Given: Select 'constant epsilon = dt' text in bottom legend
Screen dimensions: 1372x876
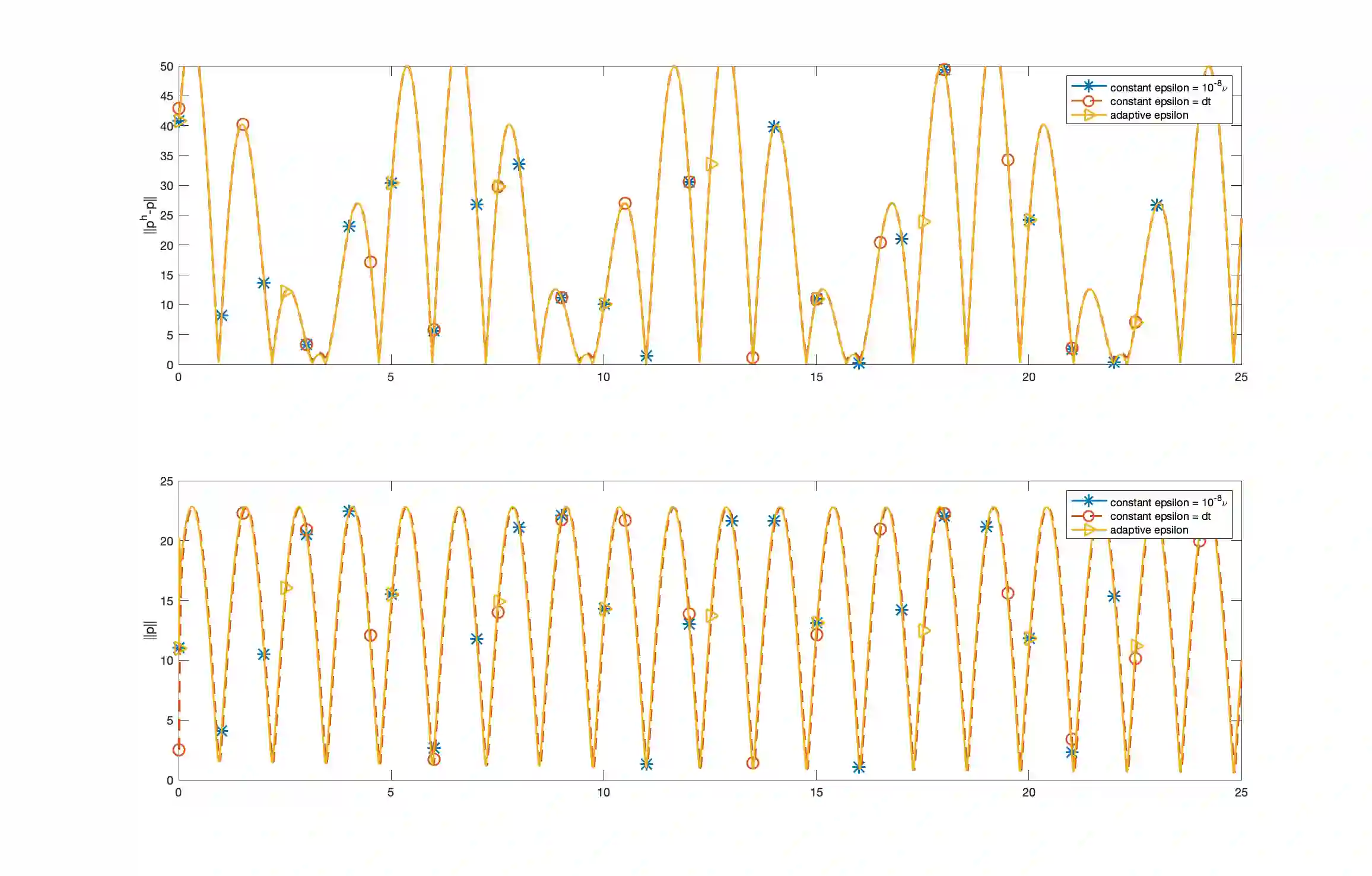Looking at the screenshot, I should tap(1160, 516).
